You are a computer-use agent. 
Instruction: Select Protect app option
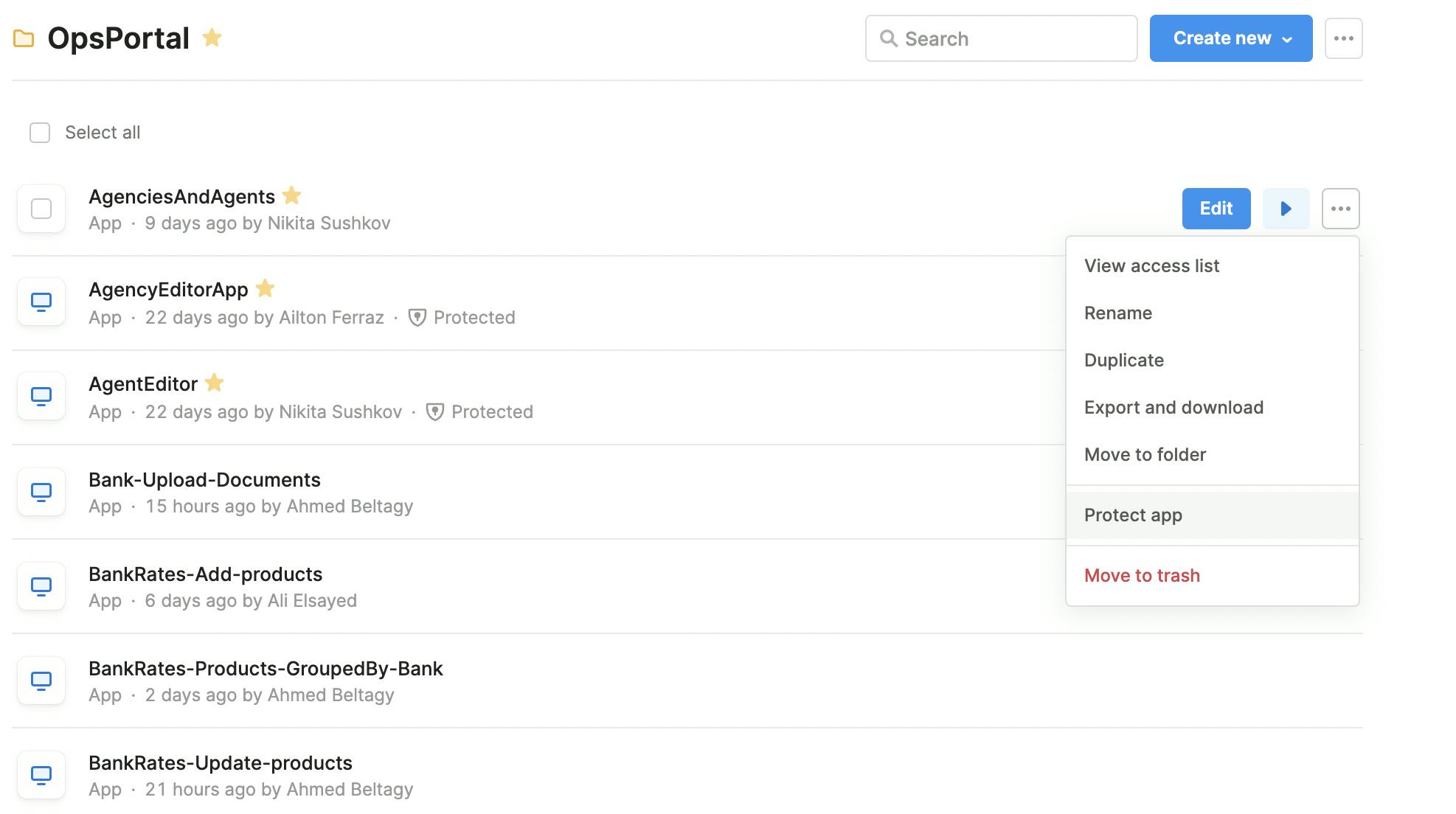point(1212,515)
